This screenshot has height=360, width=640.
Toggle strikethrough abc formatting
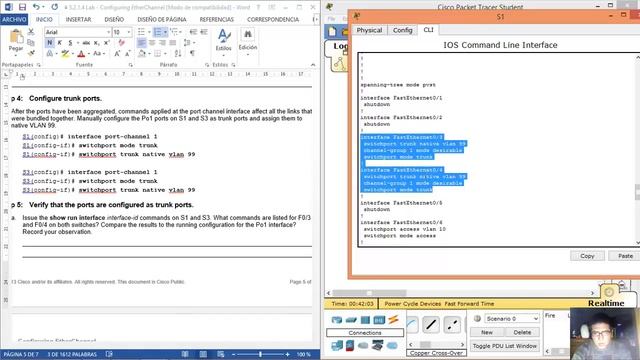86,42
